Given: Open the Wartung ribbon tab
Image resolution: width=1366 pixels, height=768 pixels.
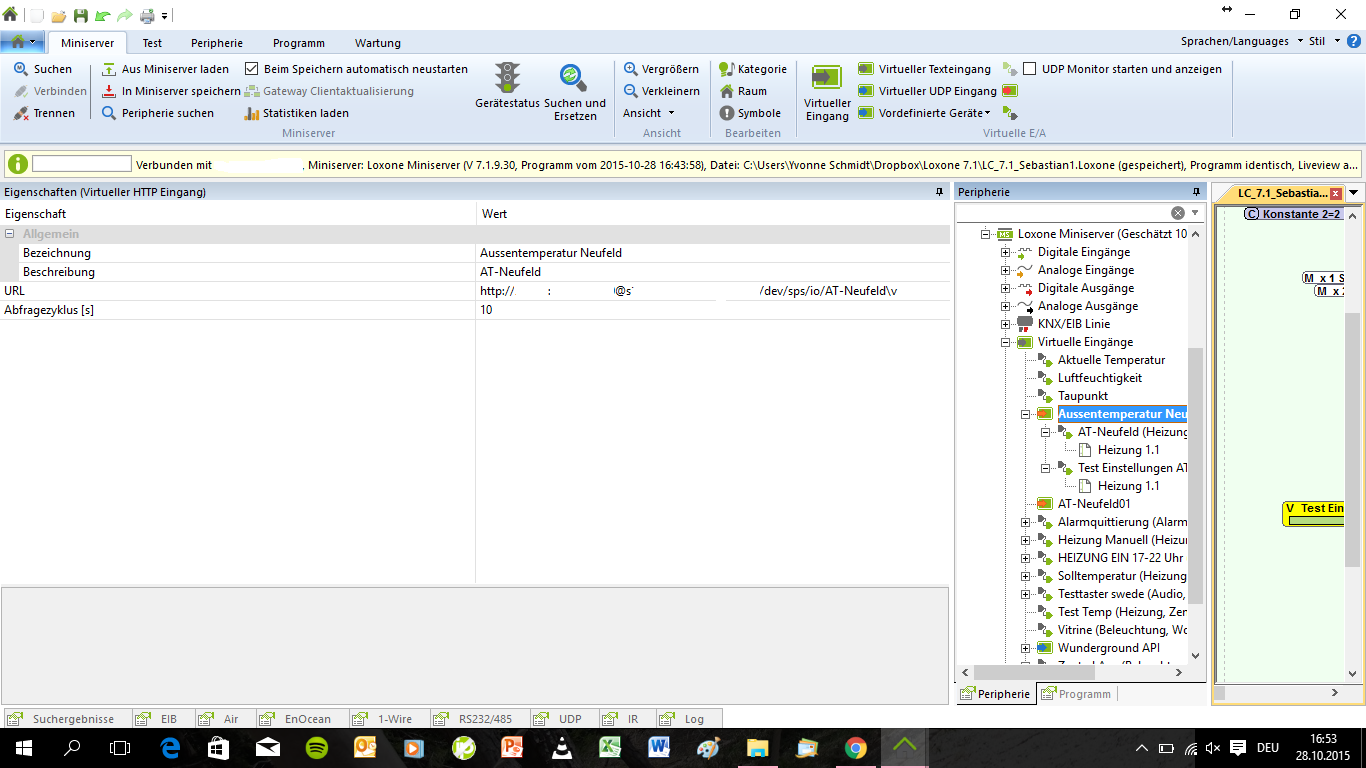Looking at the screenshot, I should click(377, 43).
